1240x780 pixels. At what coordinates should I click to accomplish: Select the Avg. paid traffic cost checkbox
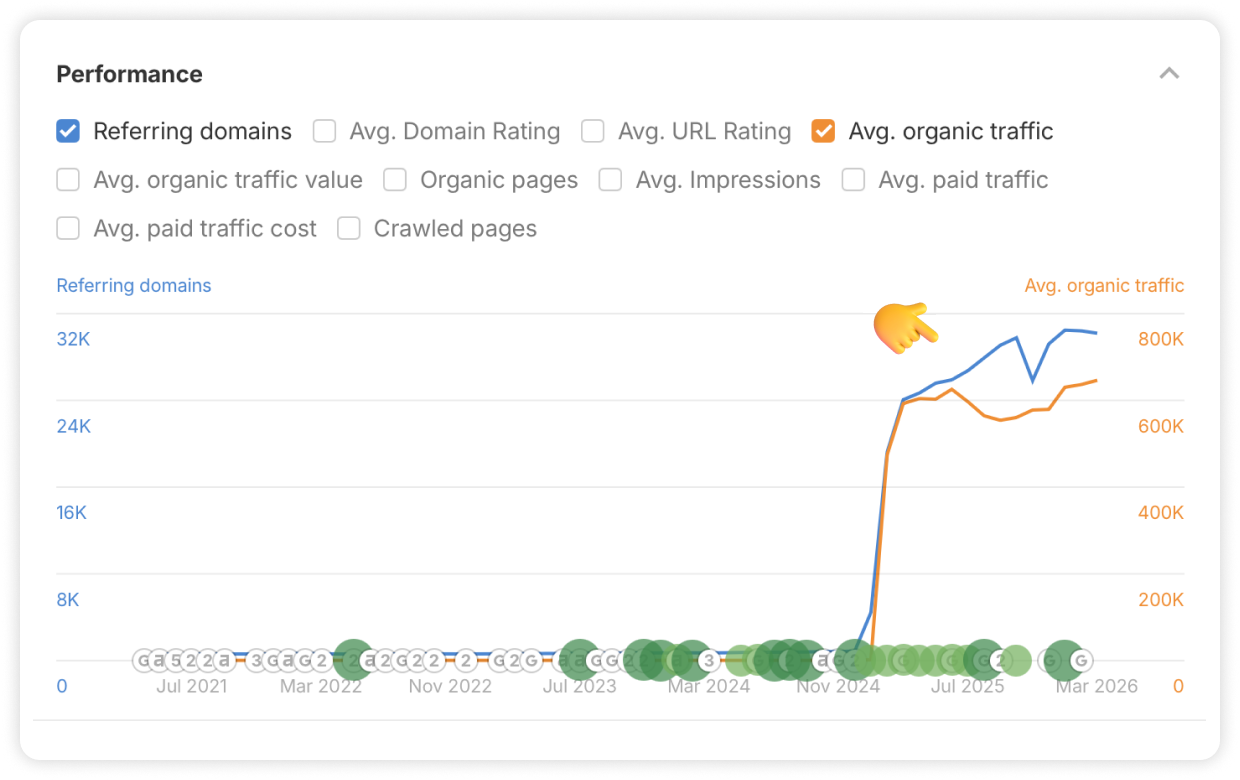click(x=68, y=229)
